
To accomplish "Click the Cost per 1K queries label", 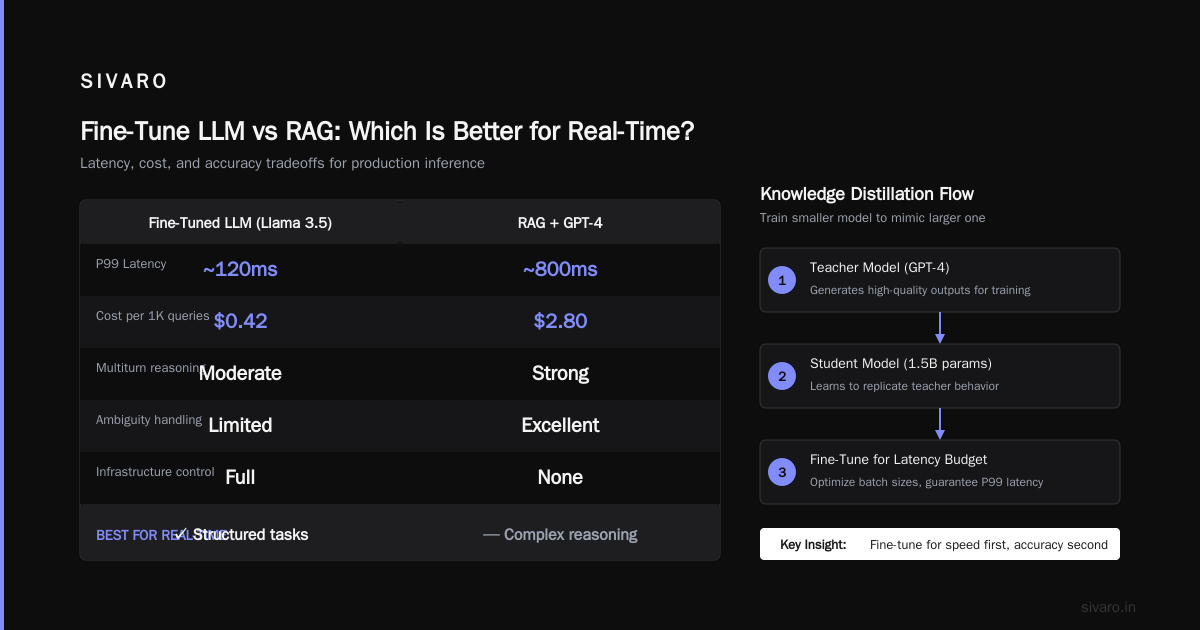I will (153, 316).
